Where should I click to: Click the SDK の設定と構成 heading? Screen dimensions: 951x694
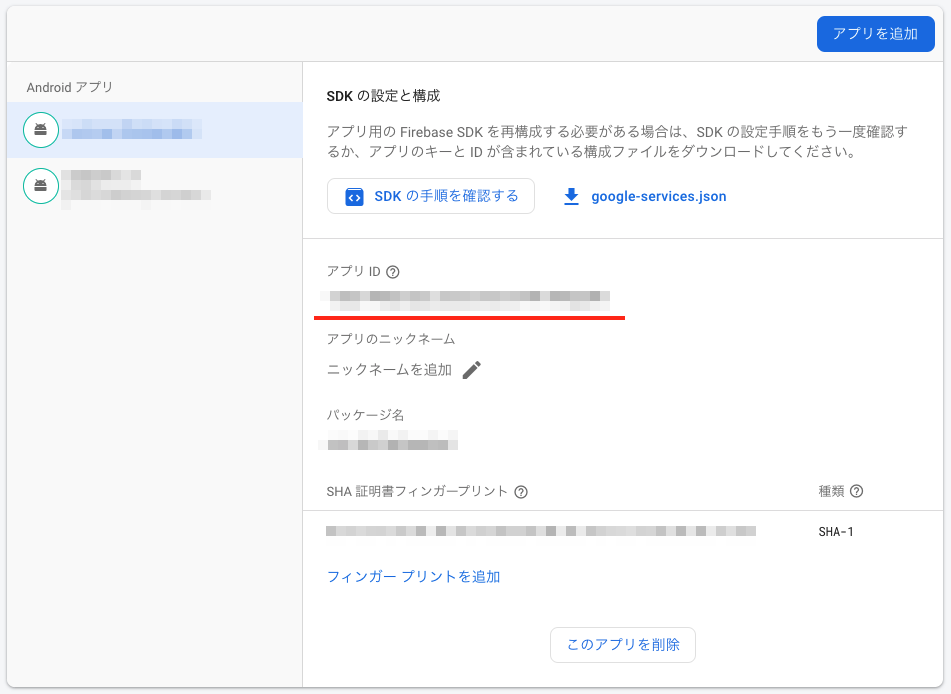(x=383, y=96)
